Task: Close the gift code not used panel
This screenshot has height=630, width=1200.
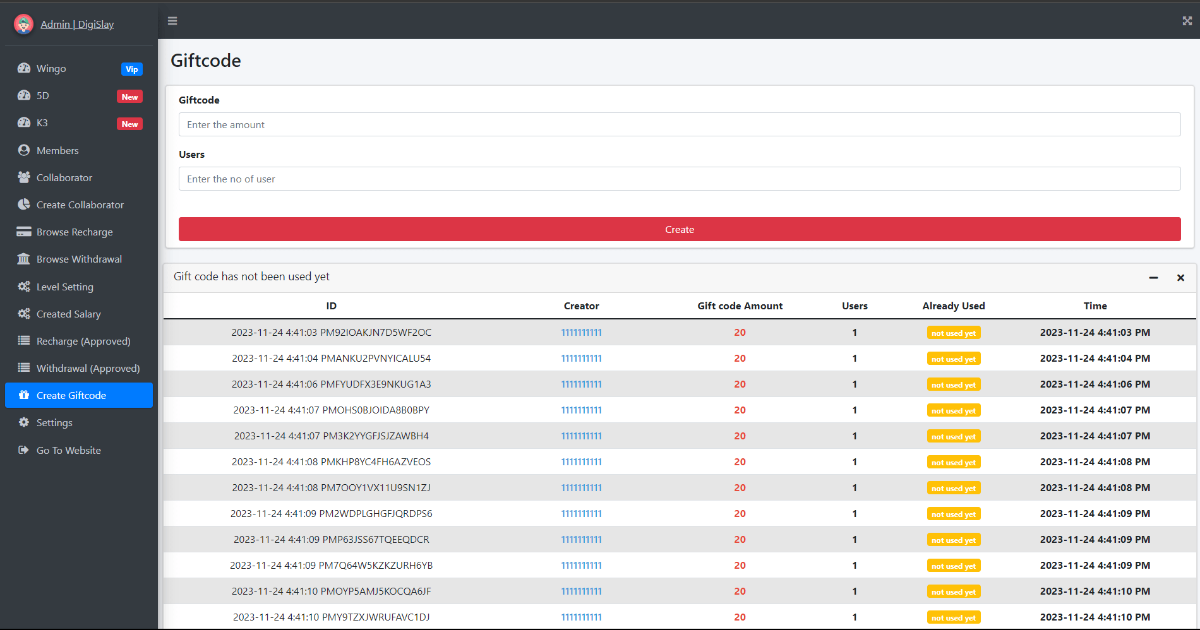Action: click(x=1180, y=278)
